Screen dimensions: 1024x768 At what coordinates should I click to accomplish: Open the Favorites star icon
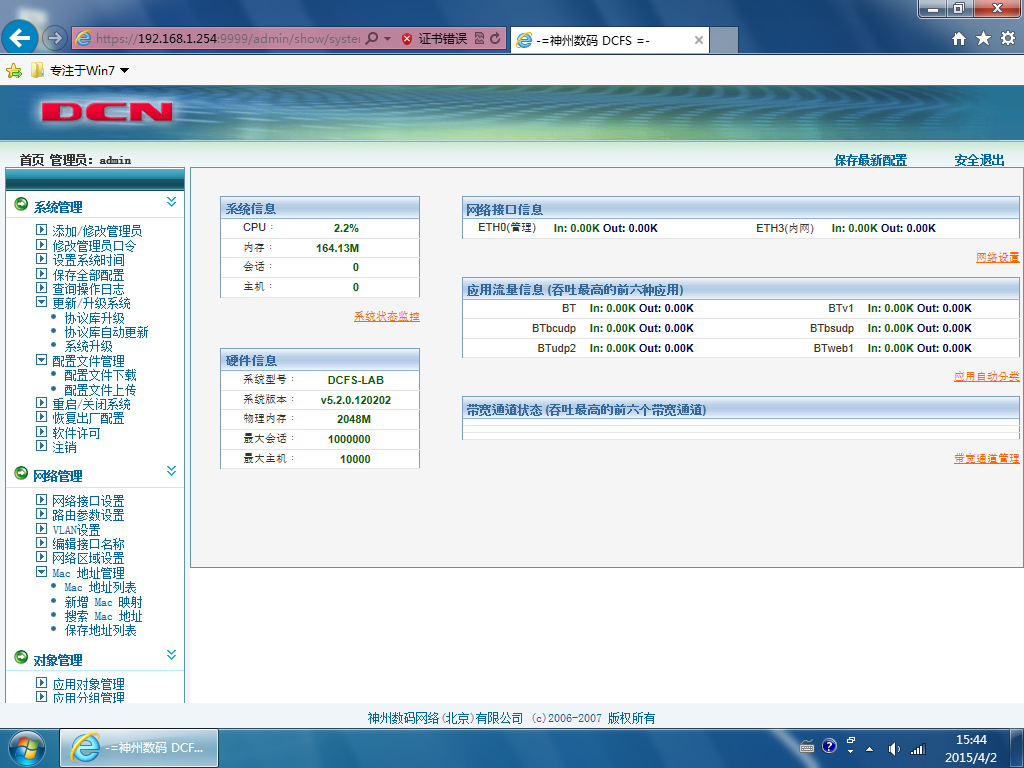click(x=983, y=39)
